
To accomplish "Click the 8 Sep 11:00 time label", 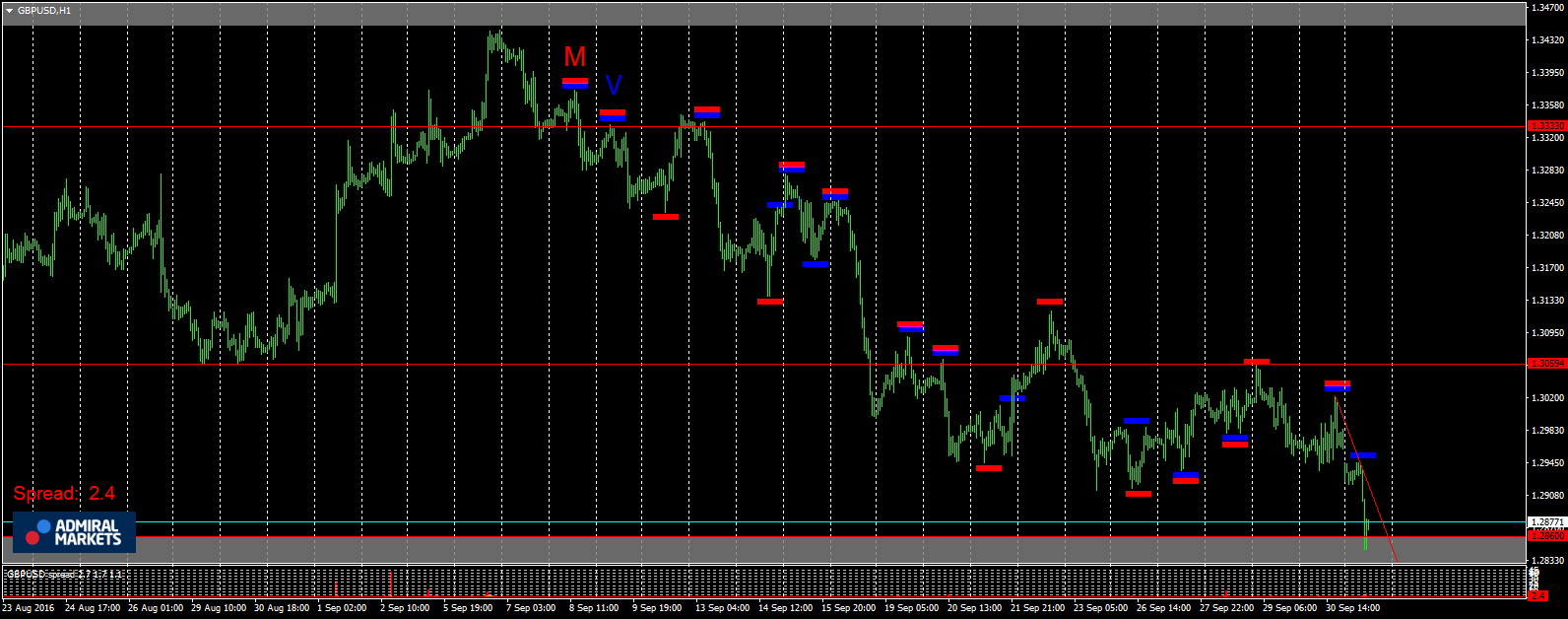I will (594, 608).
